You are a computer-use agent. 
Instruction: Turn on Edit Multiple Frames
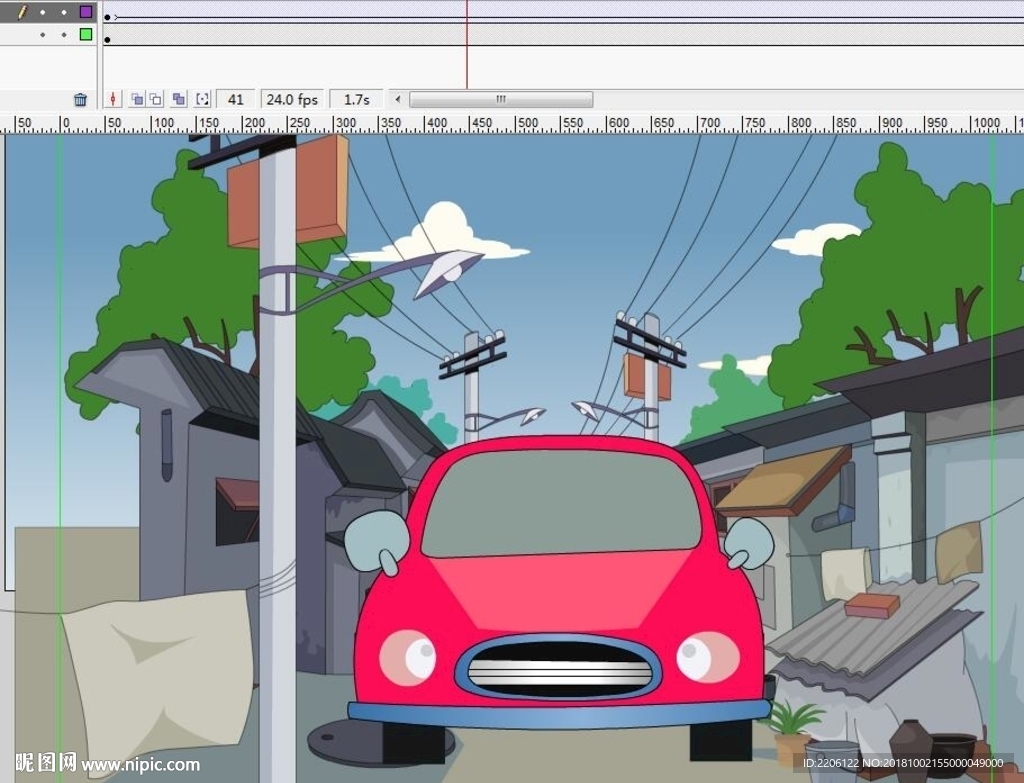click(x=179, y=99)
